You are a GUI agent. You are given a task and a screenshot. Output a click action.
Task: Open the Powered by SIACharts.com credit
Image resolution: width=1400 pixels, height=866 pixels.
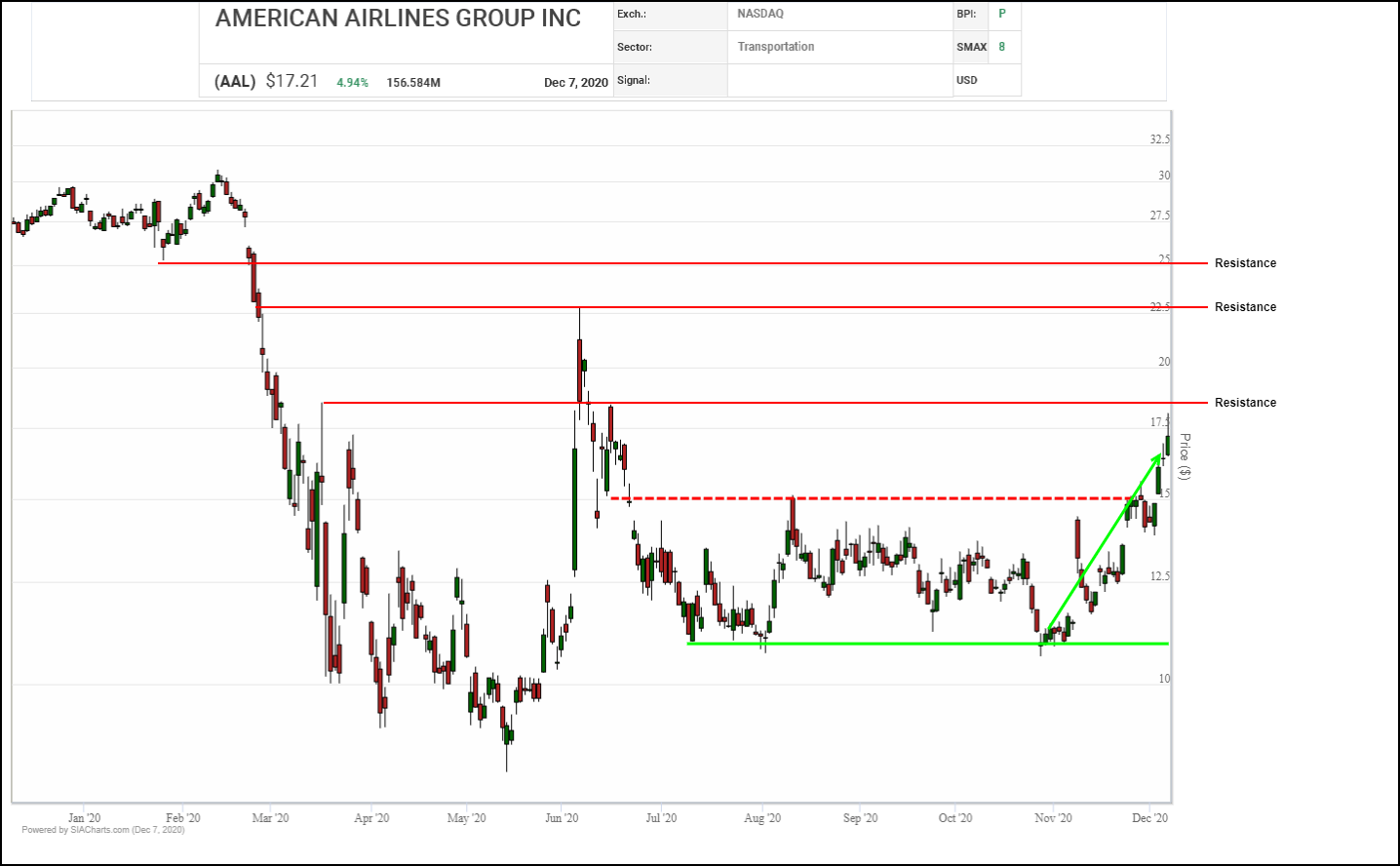(103, 830)
